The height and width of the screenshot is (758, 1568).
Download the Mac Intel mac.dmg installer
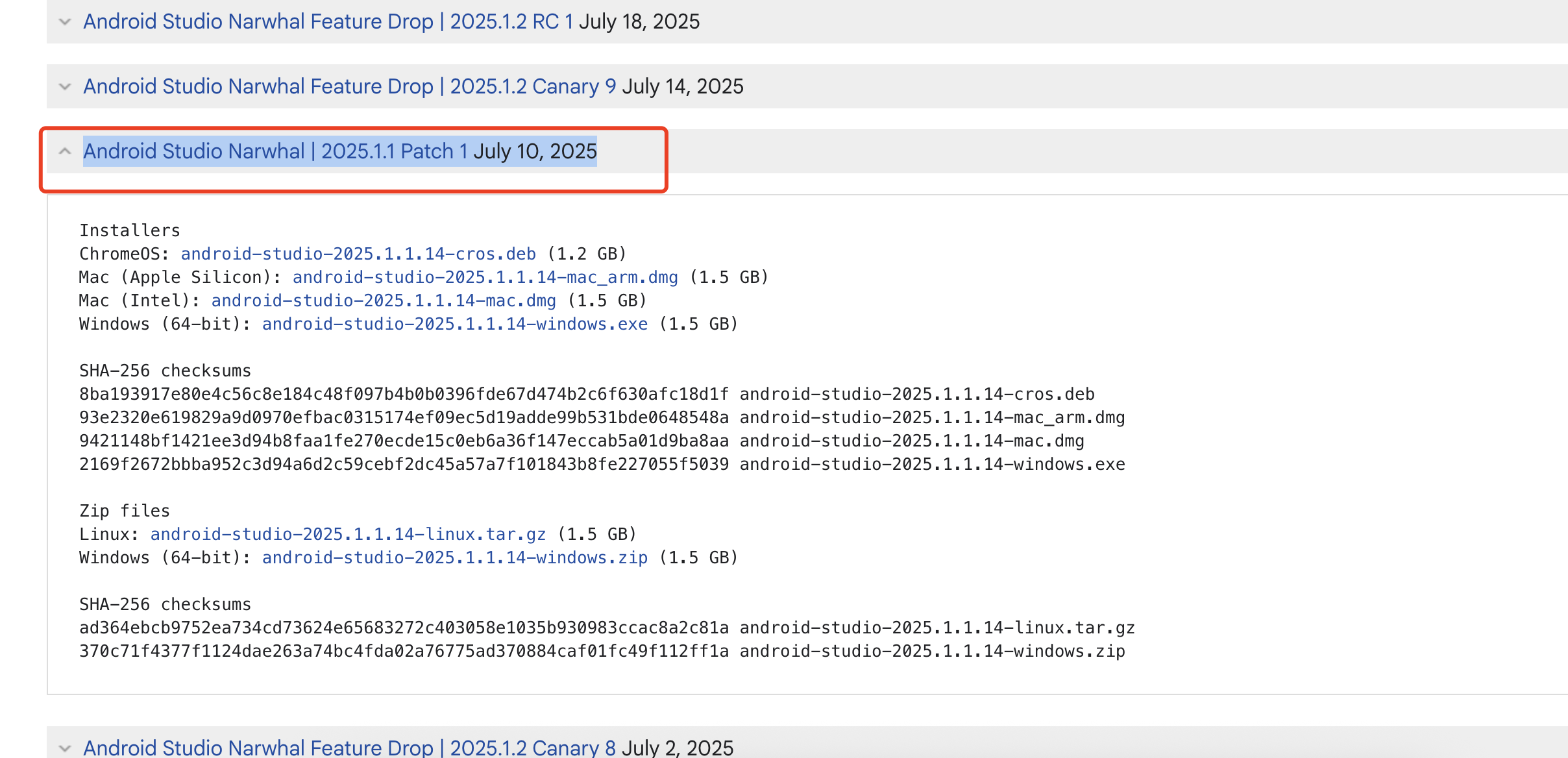click(x=384, y=300)
